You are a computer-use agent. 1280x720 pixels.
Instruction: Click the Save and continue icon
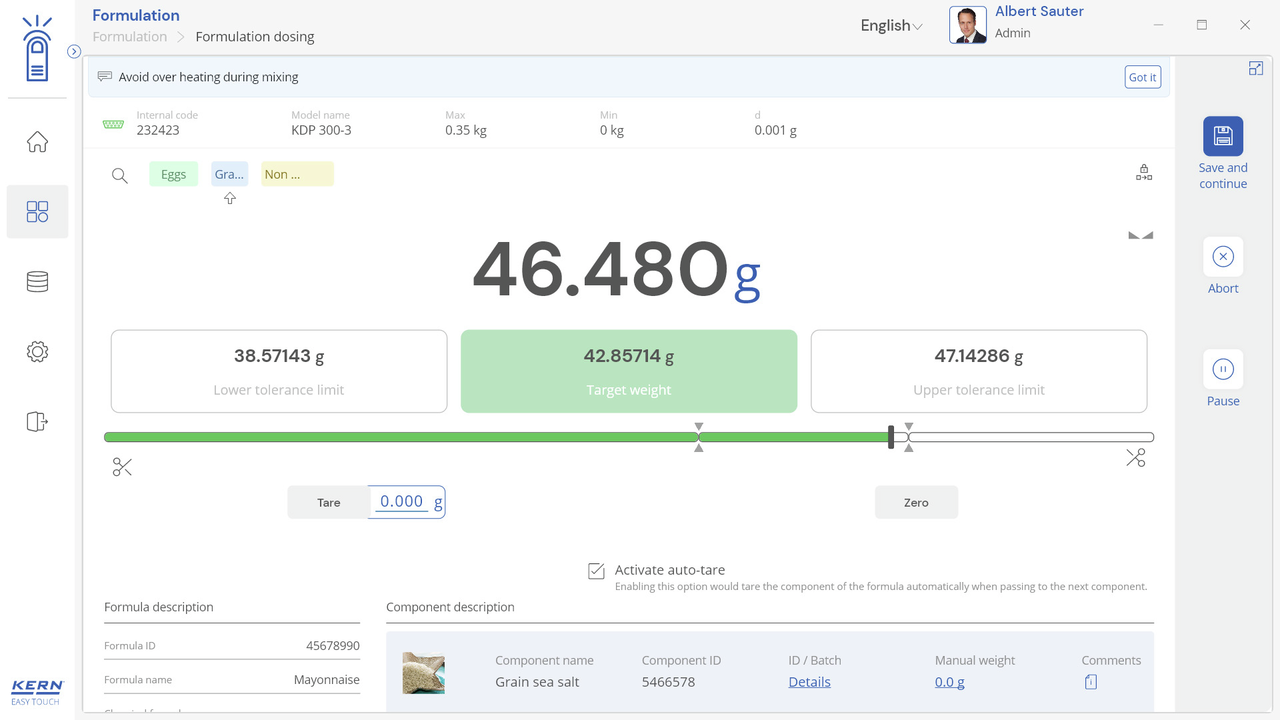point(1222,136)
